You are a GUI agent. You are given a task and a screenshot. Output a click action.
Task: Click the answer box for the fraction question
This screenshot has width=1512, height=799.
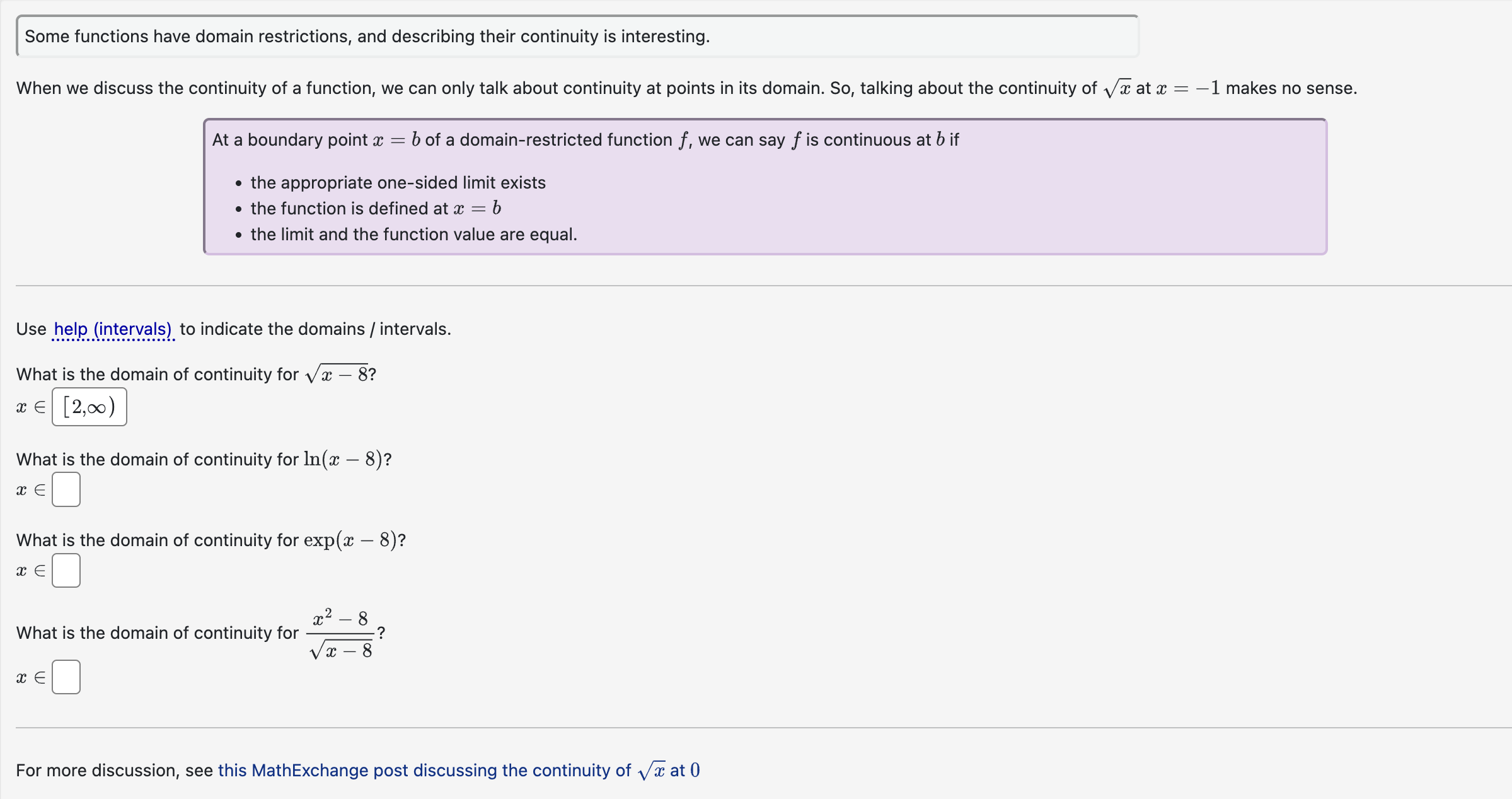(x=66, y=676)
